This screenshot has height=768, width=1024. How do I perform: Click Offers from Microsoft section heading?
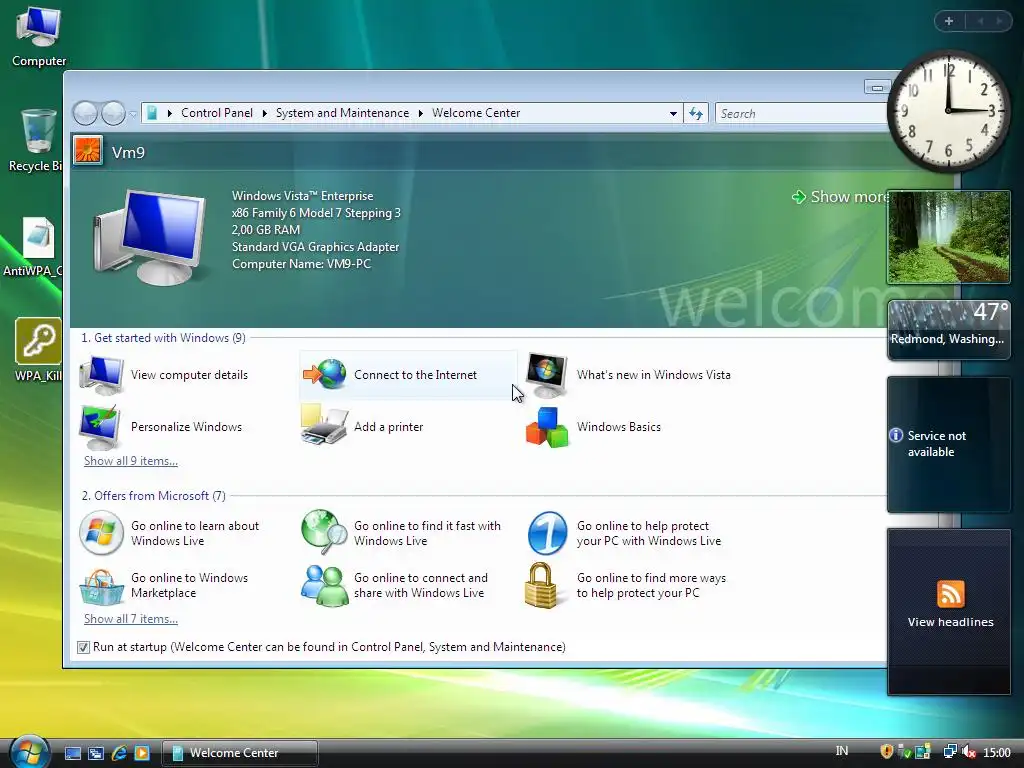153,496
